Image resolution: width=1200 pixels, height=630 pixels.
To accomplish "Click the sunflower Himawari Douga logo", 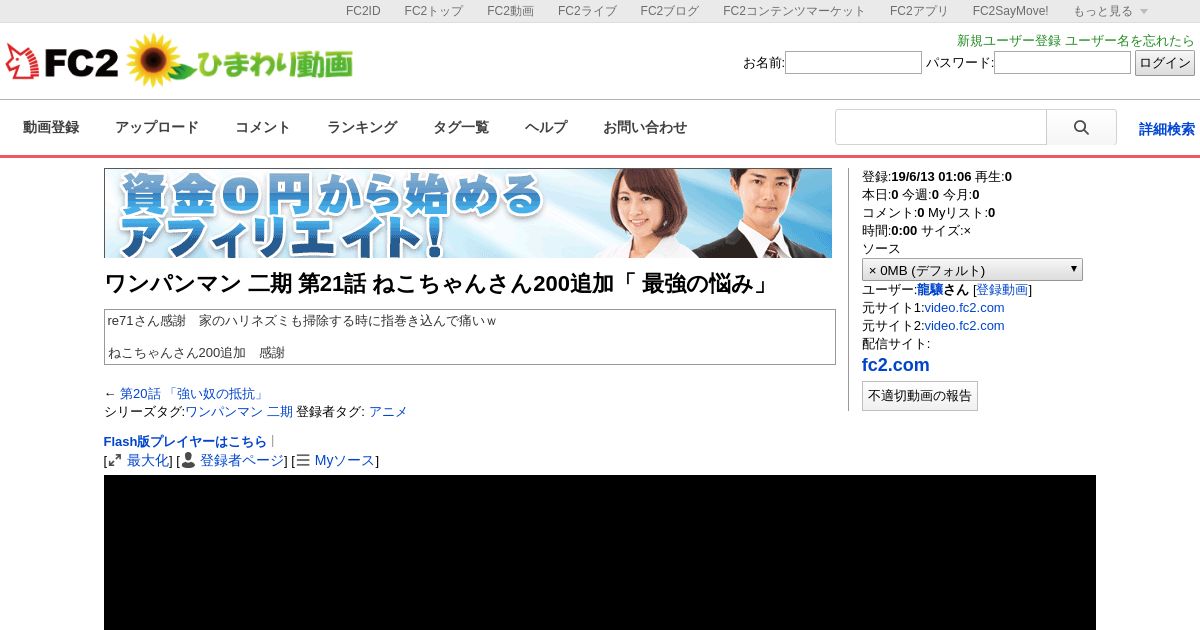I will tap(240, 61).
